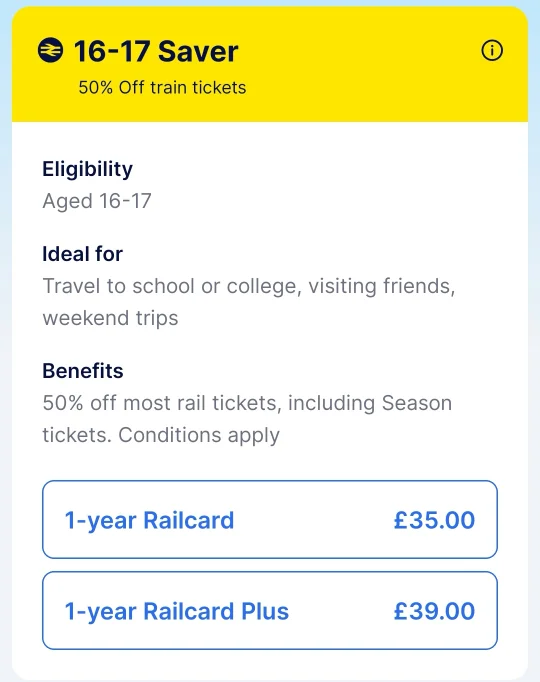The width and height of the screenshot is (540, 682).
Task: Click the 1-year Railcard label text
Action: click(x=149, y=521)
